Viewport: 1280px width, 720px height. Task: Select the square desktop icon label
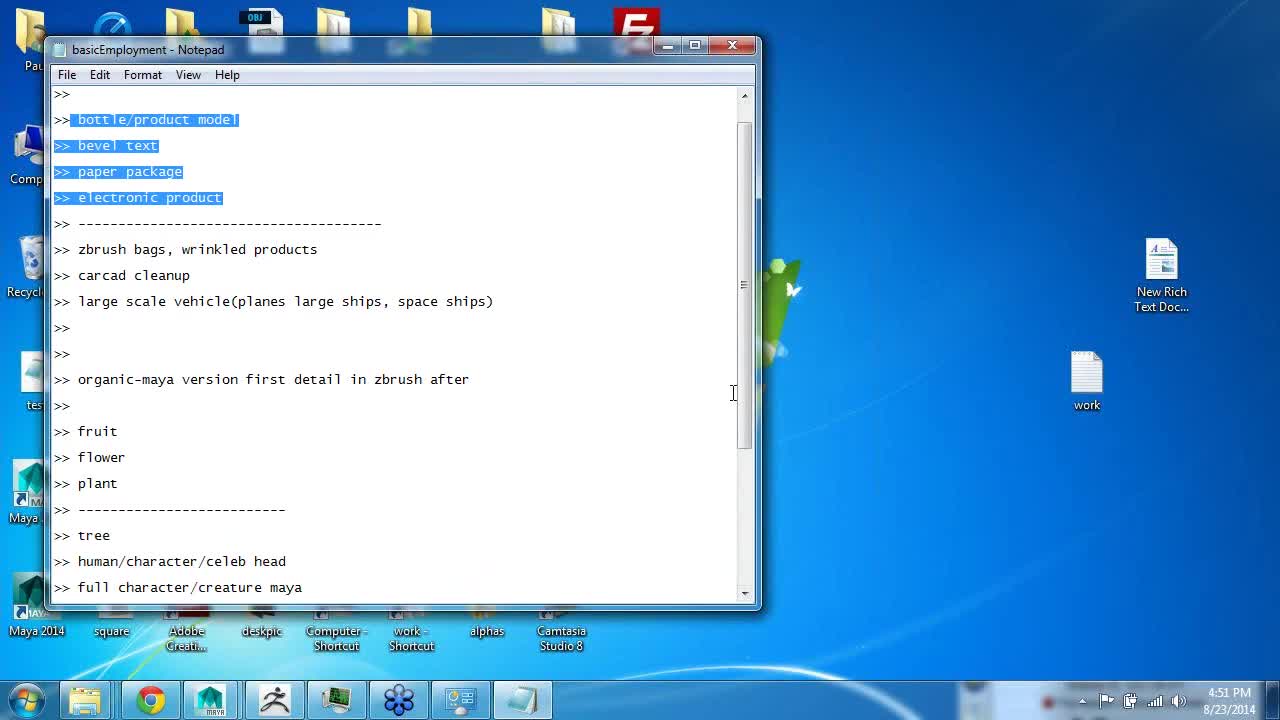[x=112, y=631]
